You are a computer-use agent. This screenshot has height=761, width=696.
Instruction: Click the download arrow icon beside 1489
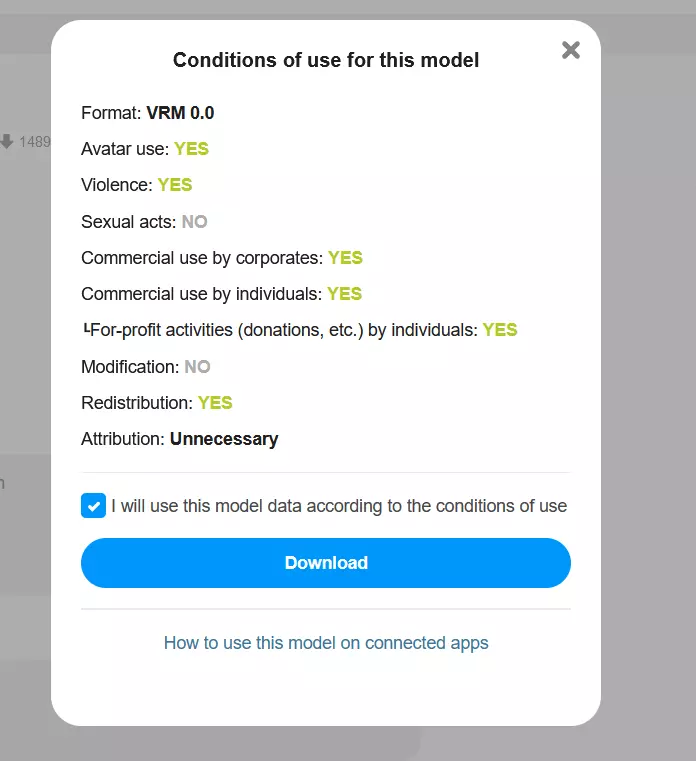click(x=7, y=142)
